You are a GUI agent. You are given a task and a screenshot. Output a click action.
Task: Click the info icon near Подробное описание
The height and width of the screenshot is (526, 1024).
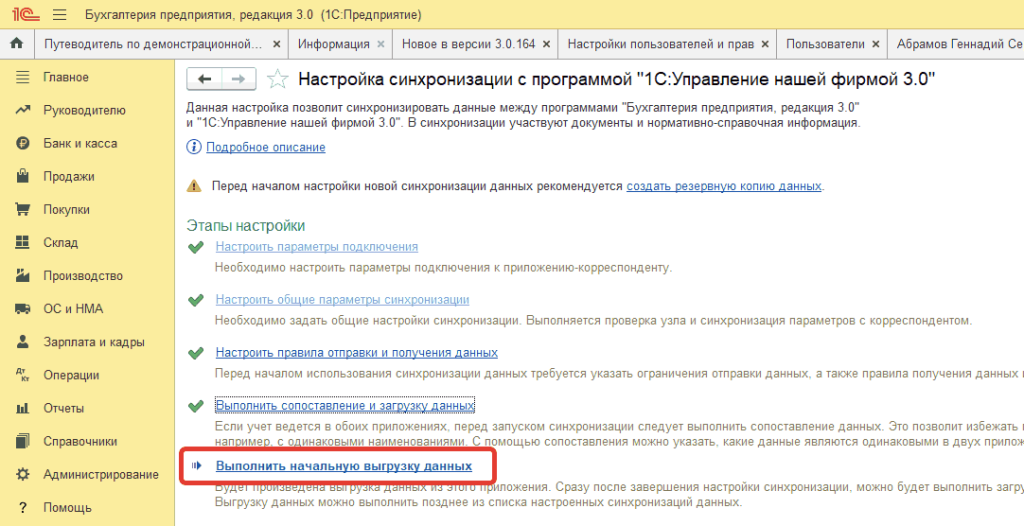pos(194,148)
